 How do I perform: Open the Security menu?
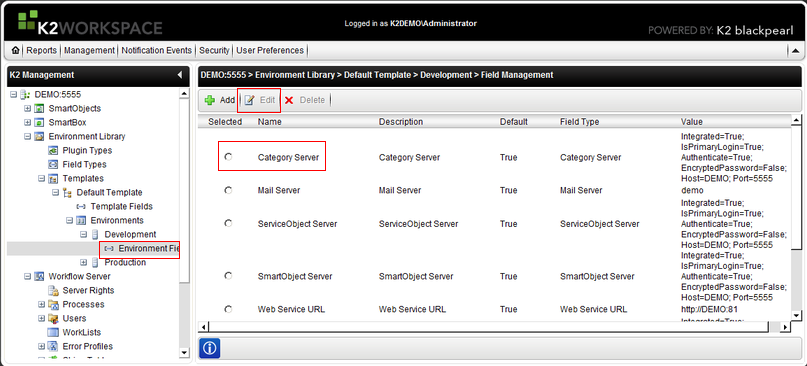(214, 50)
